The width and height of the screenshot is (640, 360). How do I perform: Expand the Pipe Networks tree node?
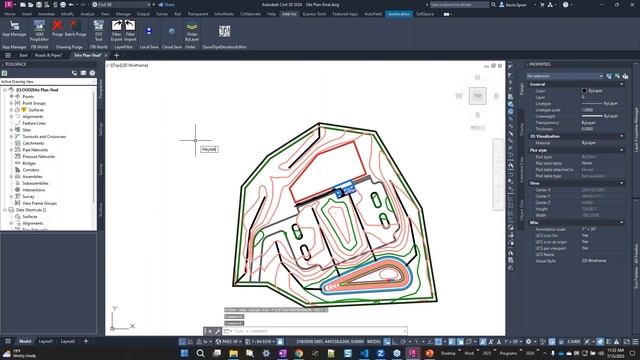11,150
